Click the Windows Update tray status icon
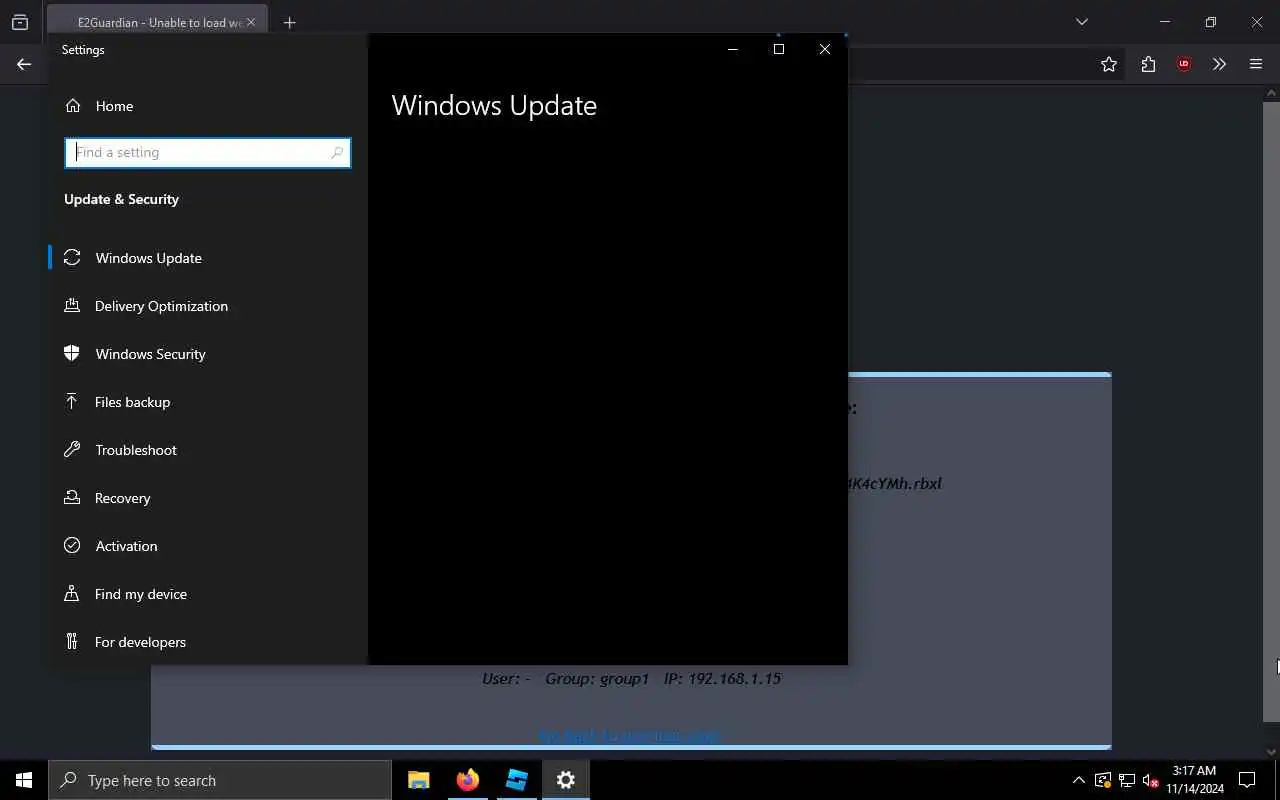Viewport: 1280px width, 800px height. coord(1102,780)
